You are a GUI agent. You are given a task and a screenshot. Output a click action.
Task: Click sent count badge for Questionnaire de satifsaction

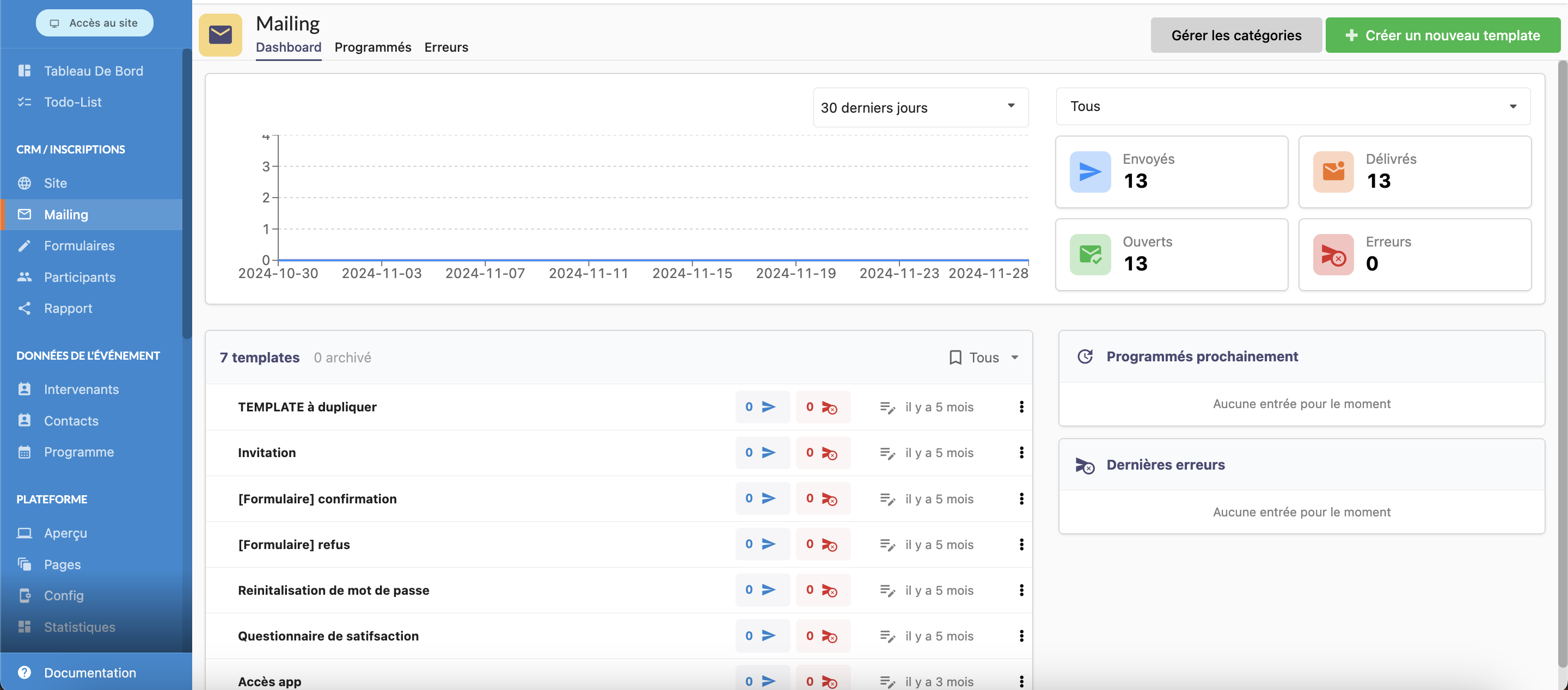[762, 636]
